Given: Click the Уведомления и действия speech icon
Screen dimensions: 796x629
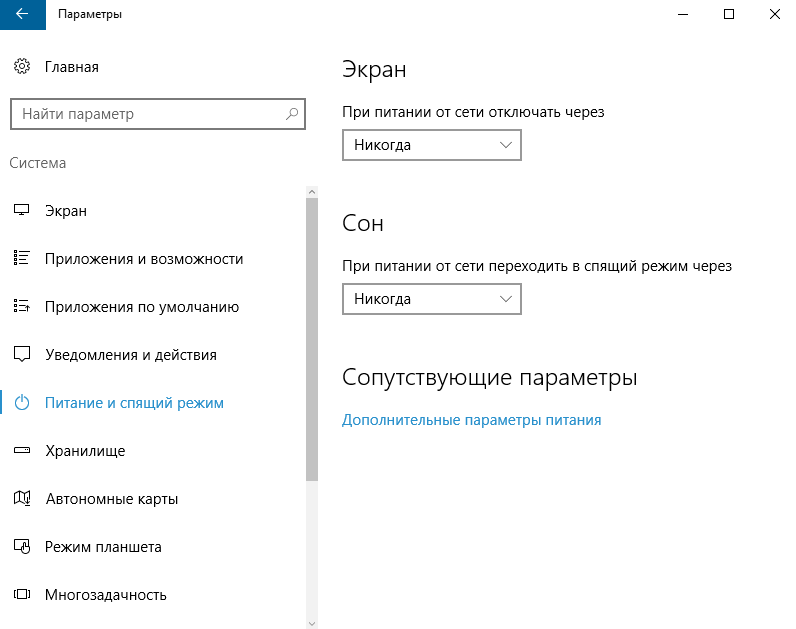Looking at the screenshot, I should 22,354.
